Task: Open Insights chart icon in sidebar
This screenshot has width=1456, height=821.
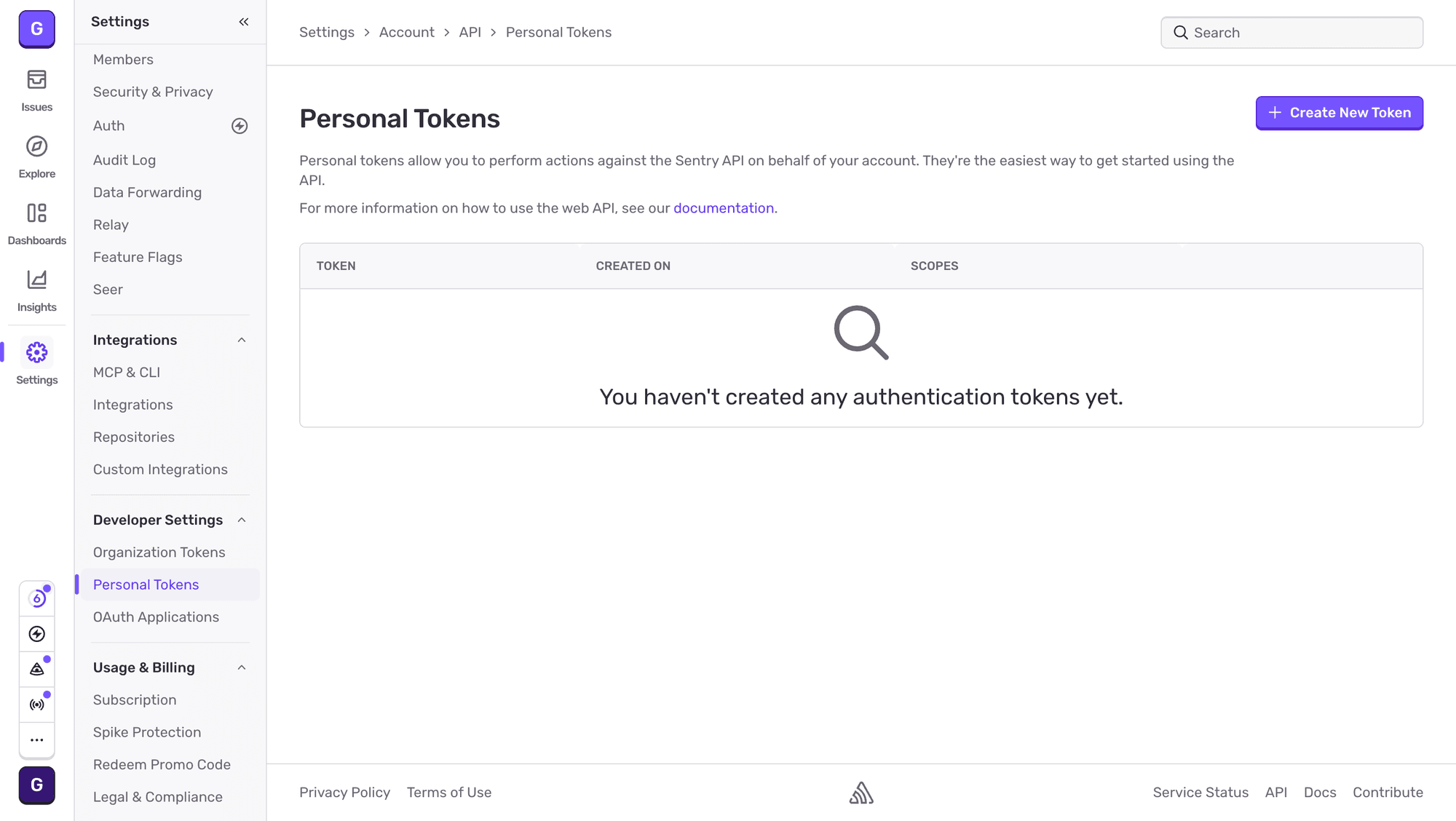Action: [x=36, y=285]
